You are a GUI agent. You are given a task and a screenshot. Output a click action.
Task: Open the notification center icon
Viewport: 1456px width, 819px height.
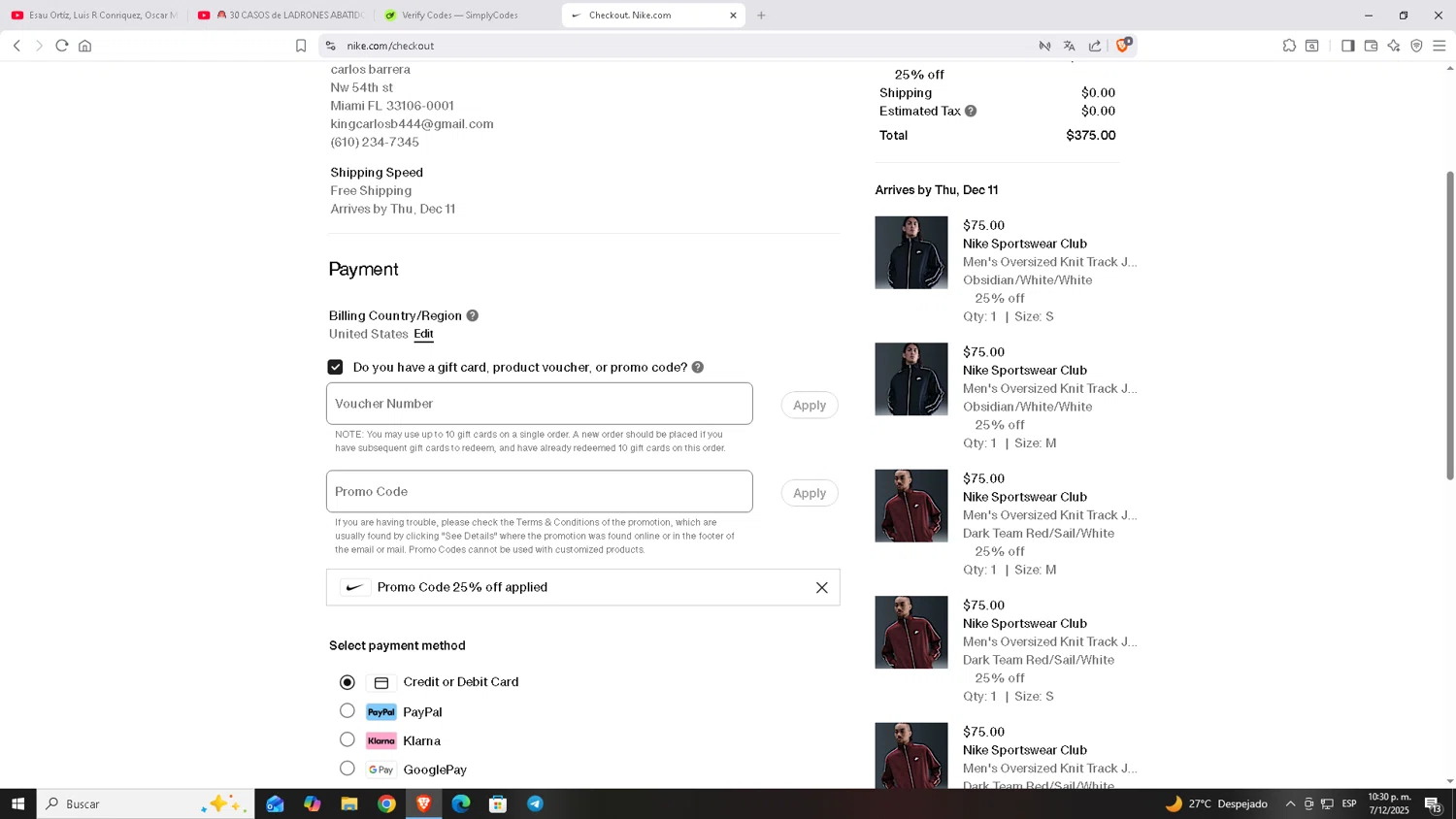(x=1433, y=803)
